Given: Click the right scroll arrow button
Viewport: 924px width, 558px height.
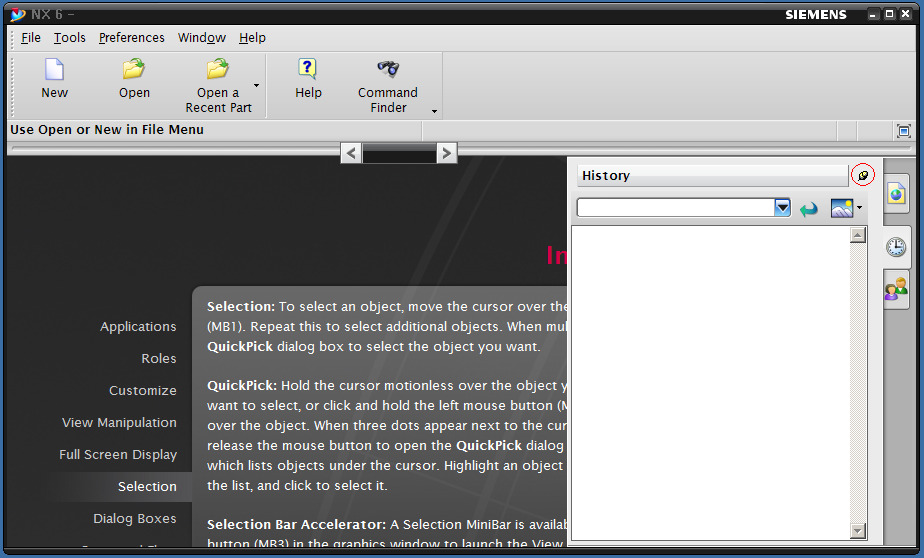Looking at the screenshot, I should pyautogui.click(x=447, y=153).
